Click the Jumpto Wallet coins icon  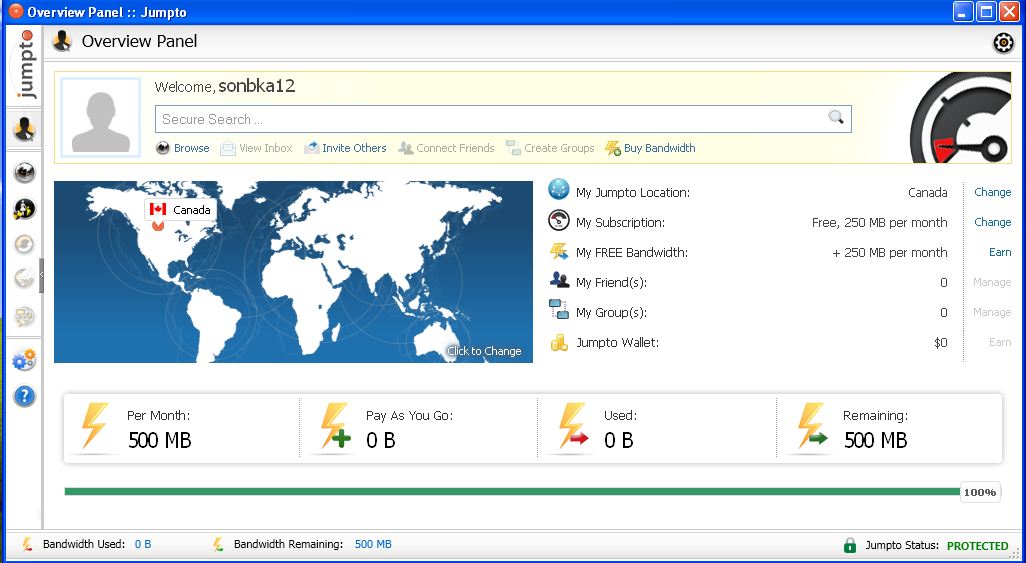(559, 342)
